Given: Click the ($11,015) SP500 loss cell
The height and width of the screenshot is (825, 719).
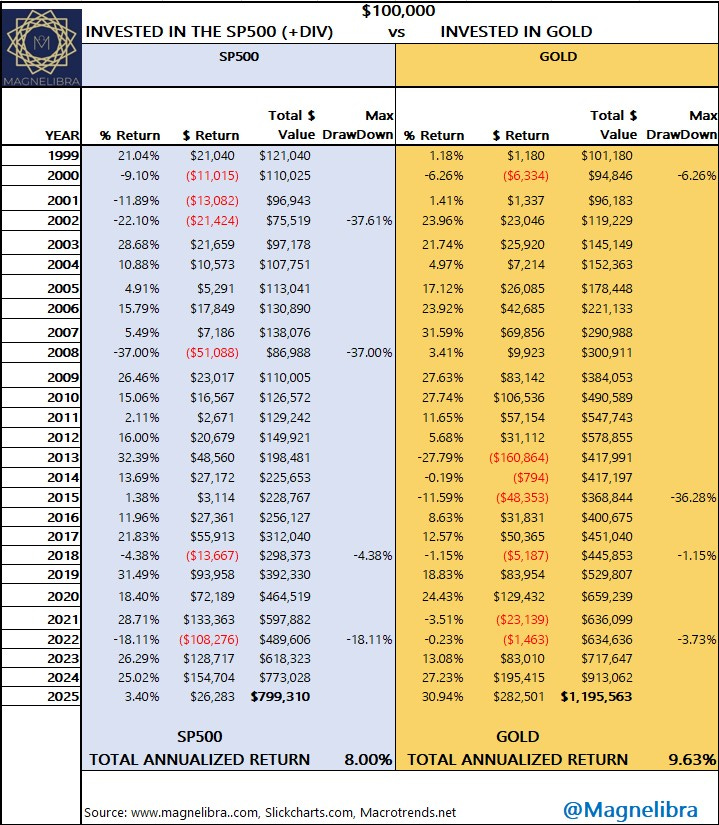Looking at the screenshot, I should (x=212, y=176).
